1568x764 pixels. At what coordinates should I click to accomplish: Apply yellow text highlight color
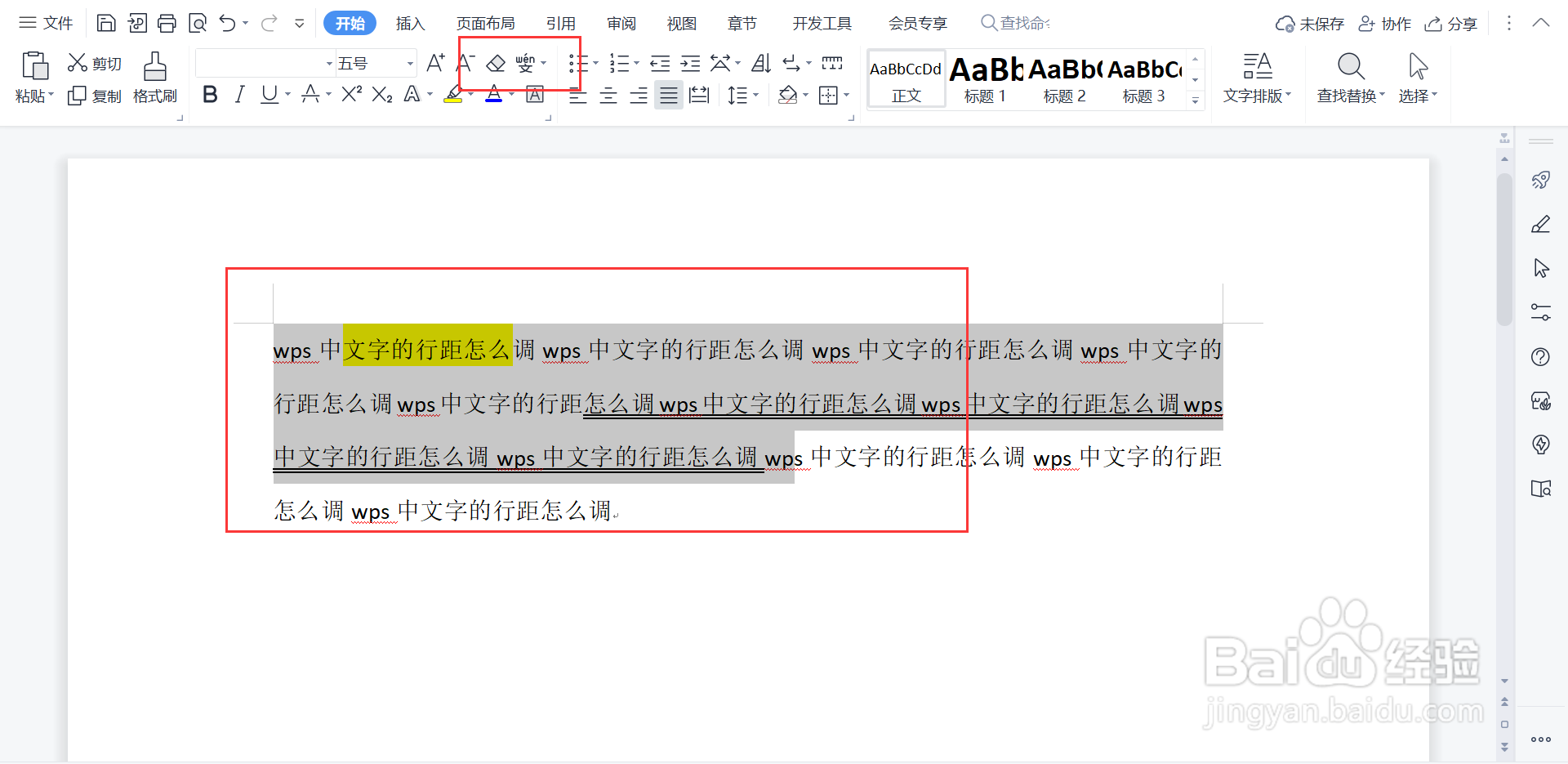[x=453, y=95]
